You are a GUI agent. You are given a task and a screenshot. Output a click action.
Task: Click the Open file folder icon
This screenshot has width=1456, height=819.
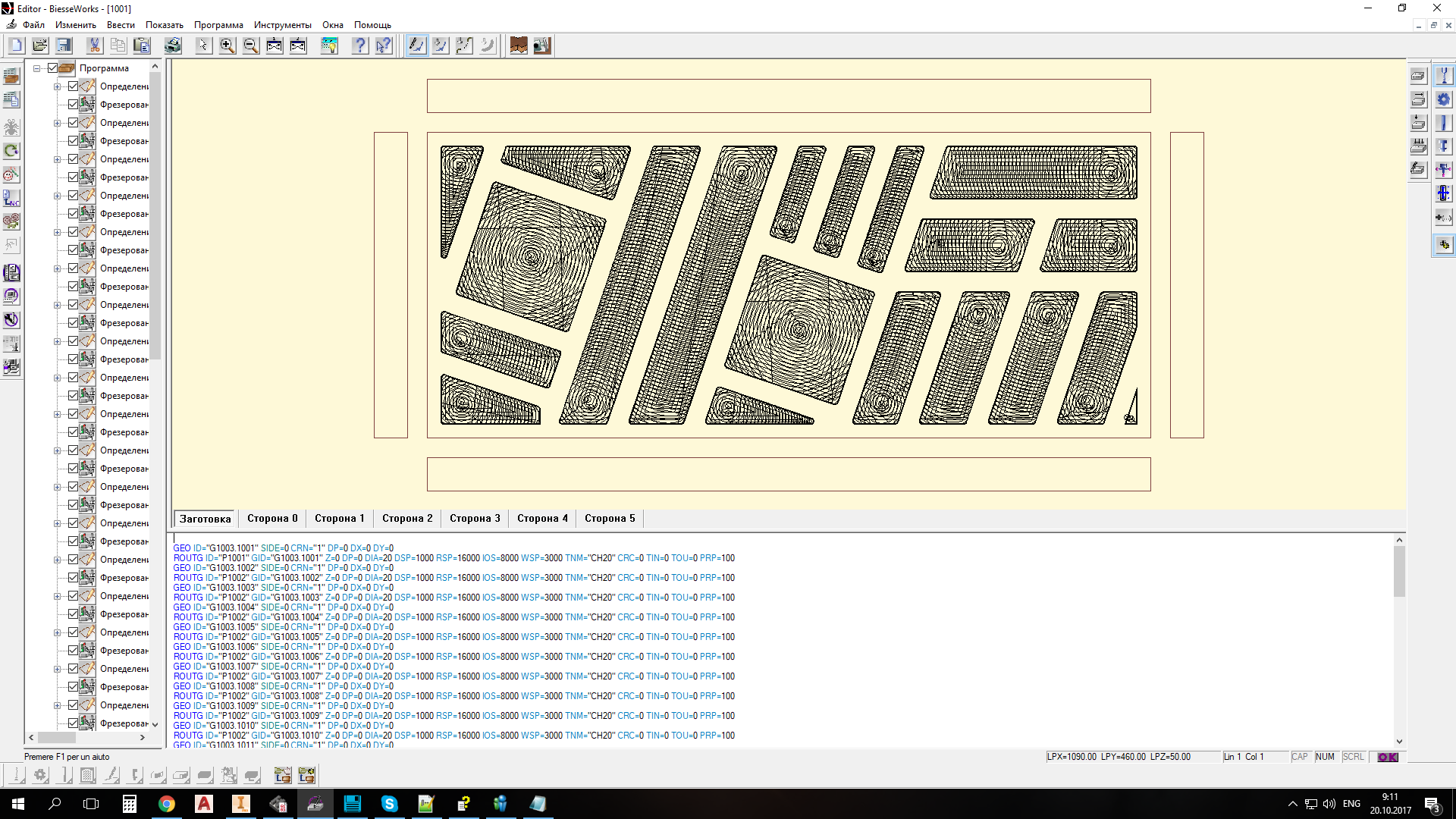click(x=40, y=45)
